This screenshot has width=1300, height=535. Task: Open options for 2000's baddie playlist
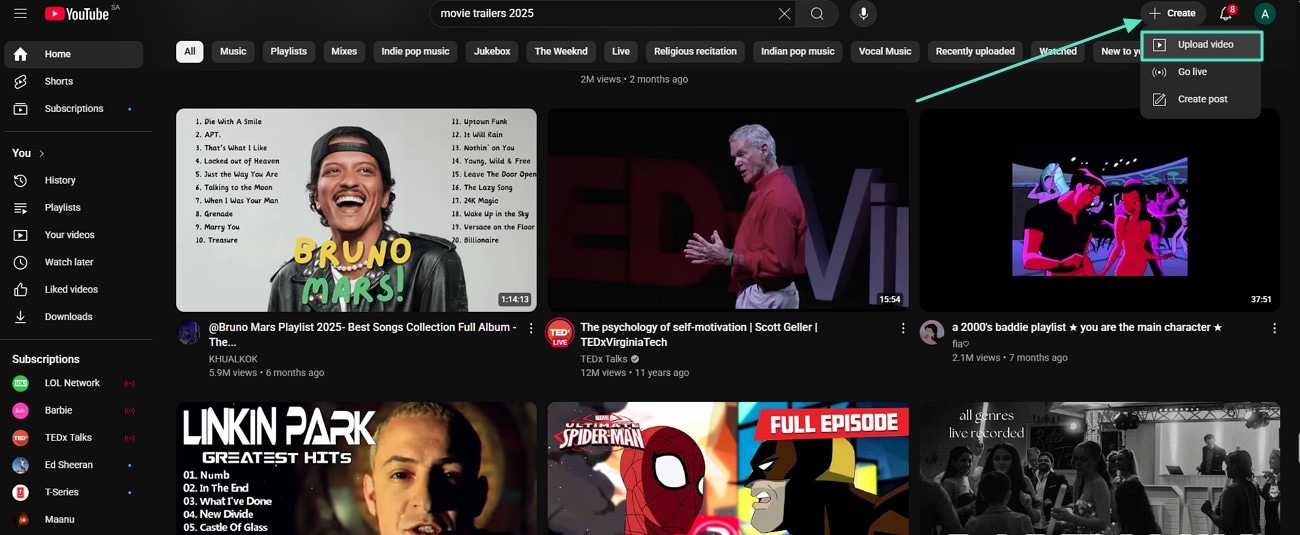coord(1274,328)
